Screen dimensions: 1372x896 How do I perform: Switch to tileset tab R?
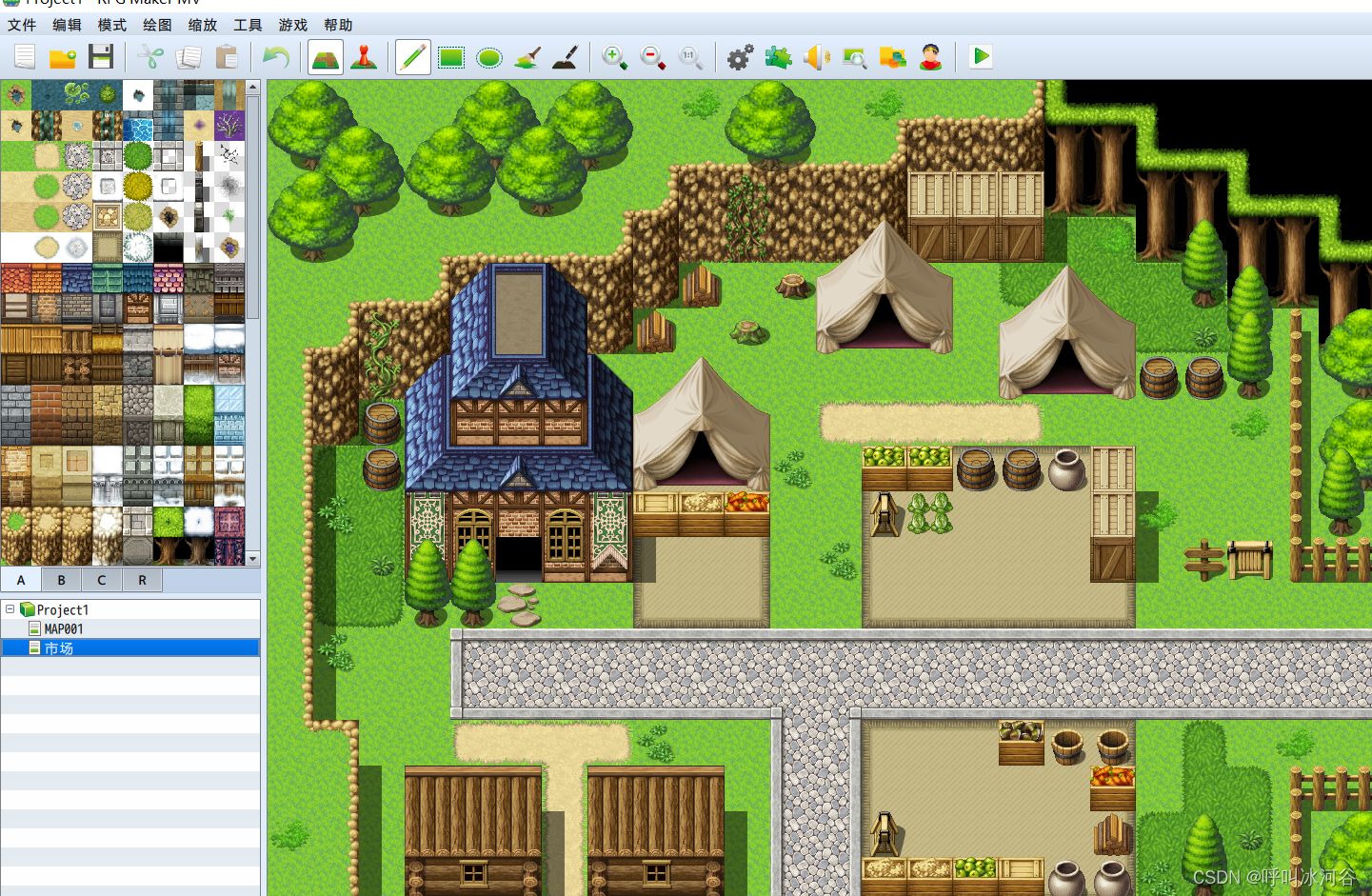(x=143, y=580)
